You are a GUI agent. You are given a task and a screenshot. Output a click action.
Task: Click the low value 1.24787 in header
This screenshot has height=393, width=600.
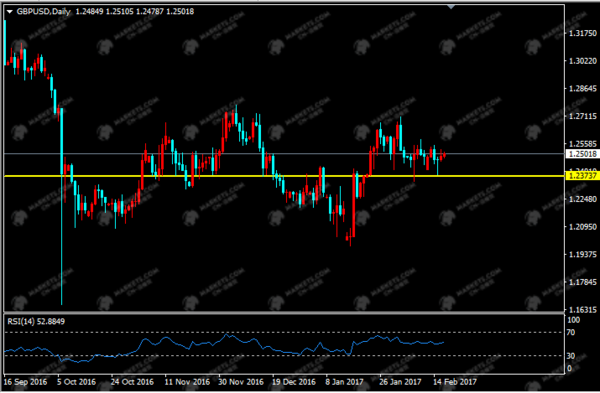click(150, 11)
